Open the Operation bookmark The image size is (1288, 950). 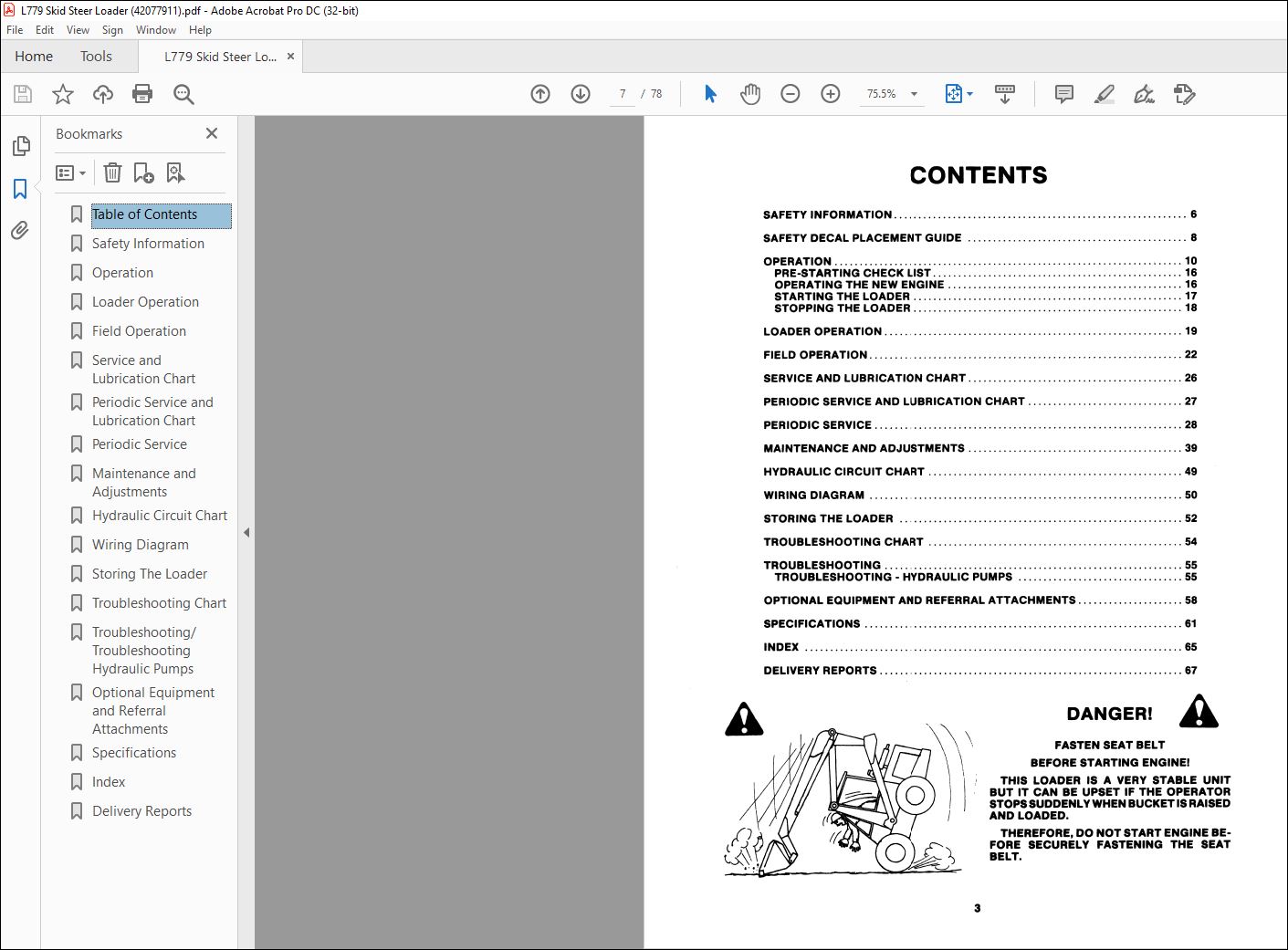(122, 273)
